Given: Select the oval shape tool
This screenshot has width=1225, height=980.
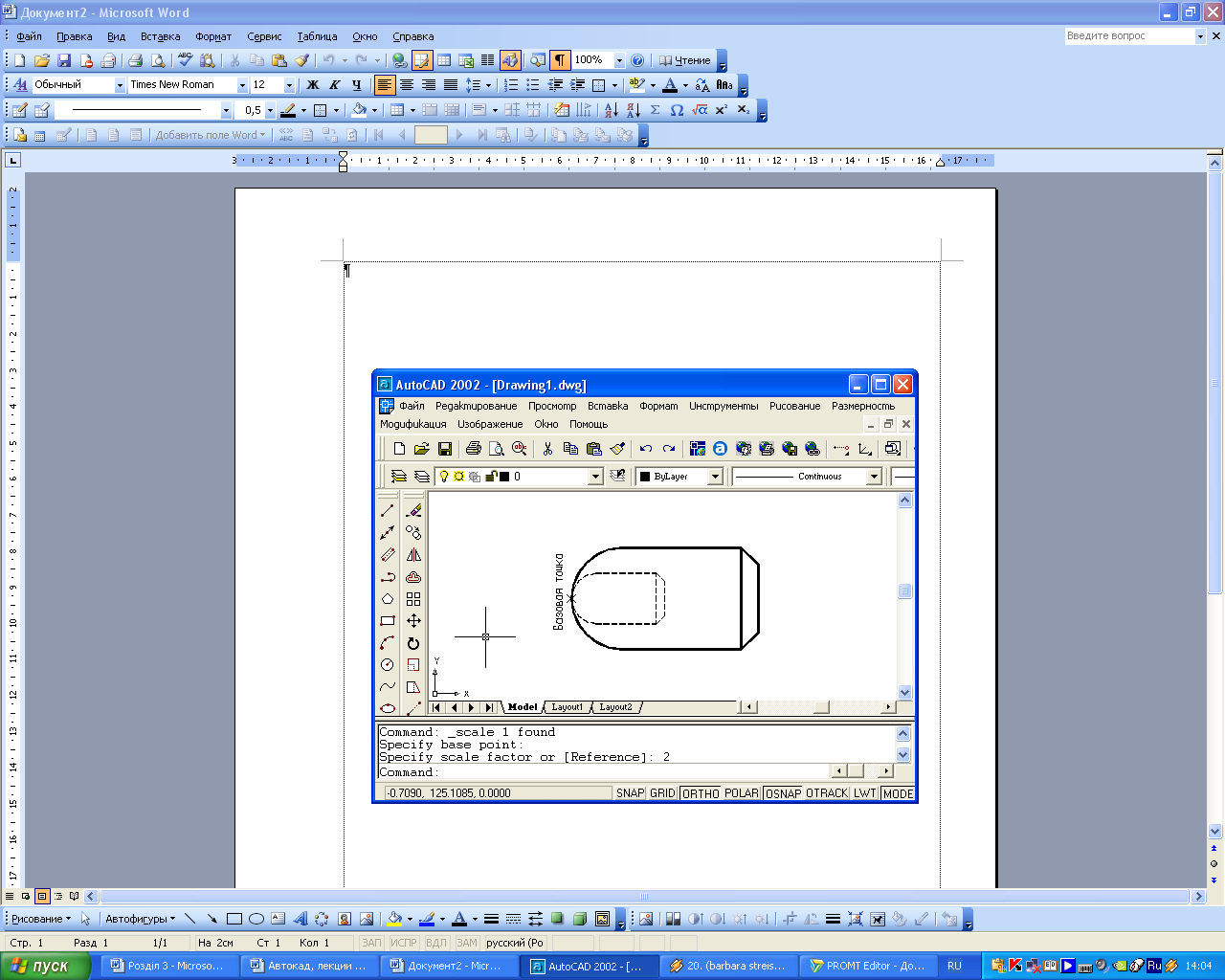Looking at the screenshot, I should point(256,919).
